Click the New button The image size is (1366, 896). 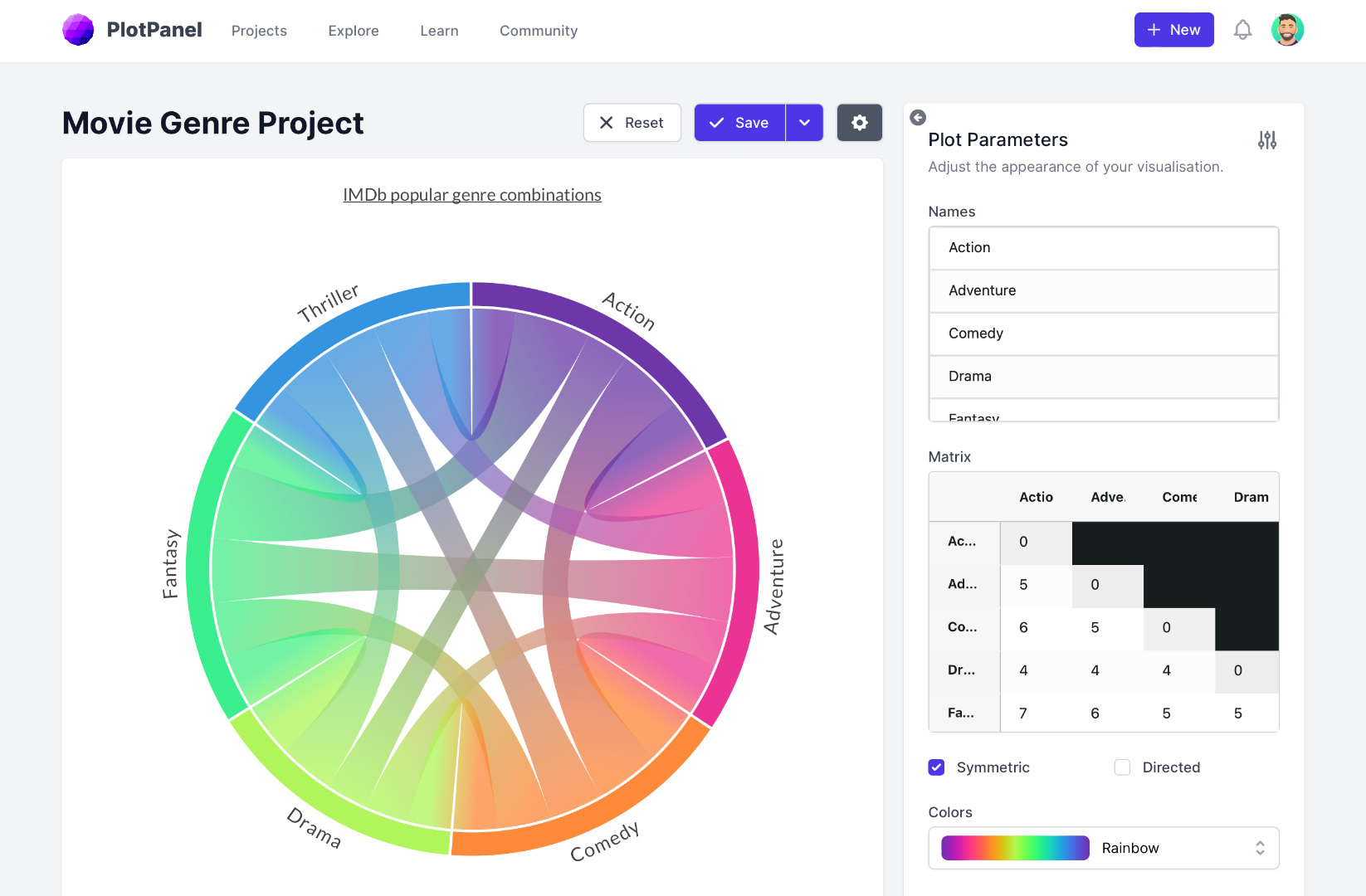coord(1173,29)
